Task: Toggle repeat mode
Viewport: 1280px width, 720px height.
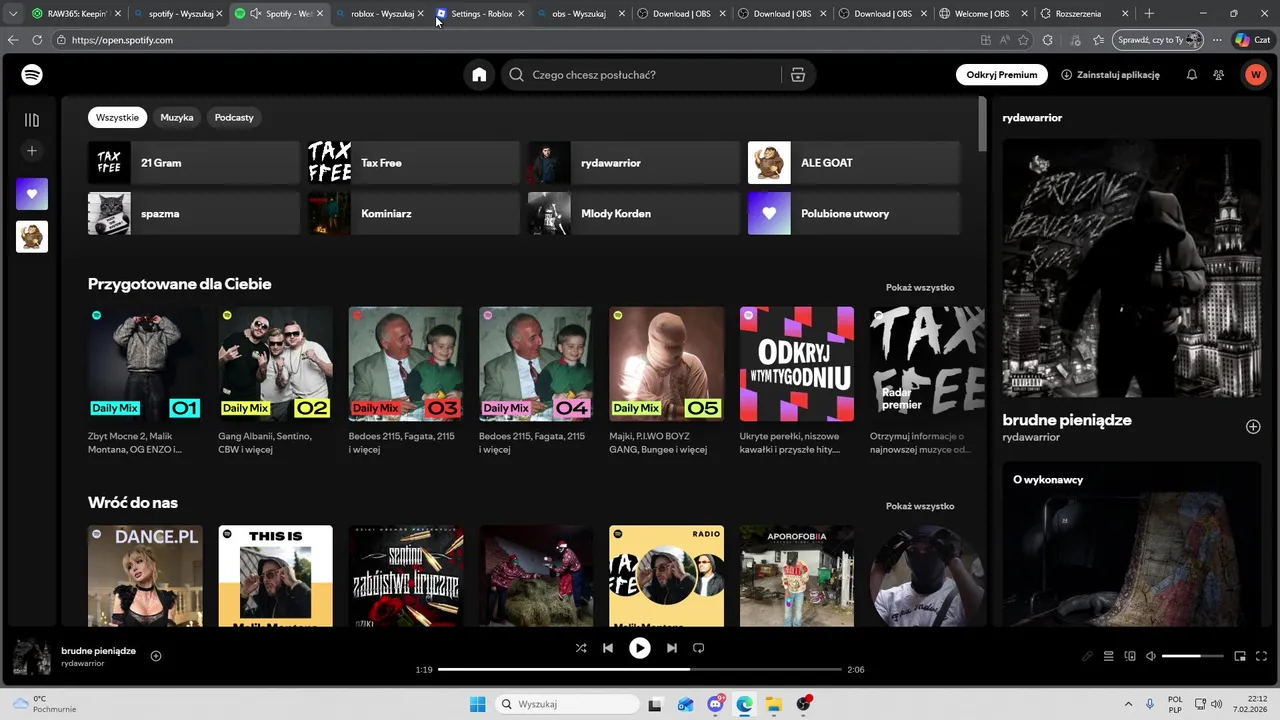Action: point(699,648)
